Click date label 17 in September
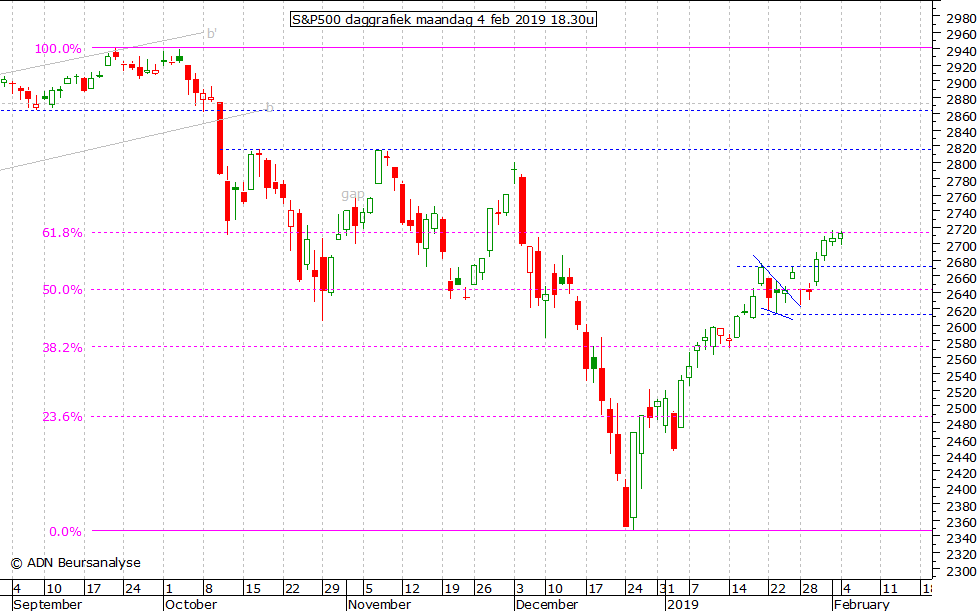 tap(93, 589)
